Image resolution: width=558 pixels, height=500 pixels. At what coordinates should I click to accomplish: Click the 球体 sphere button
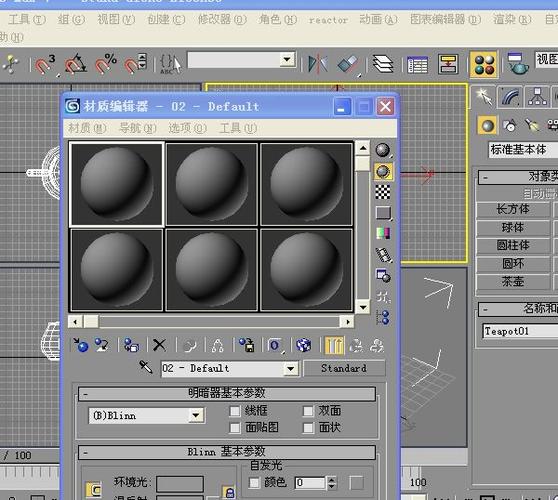point(513,227)
